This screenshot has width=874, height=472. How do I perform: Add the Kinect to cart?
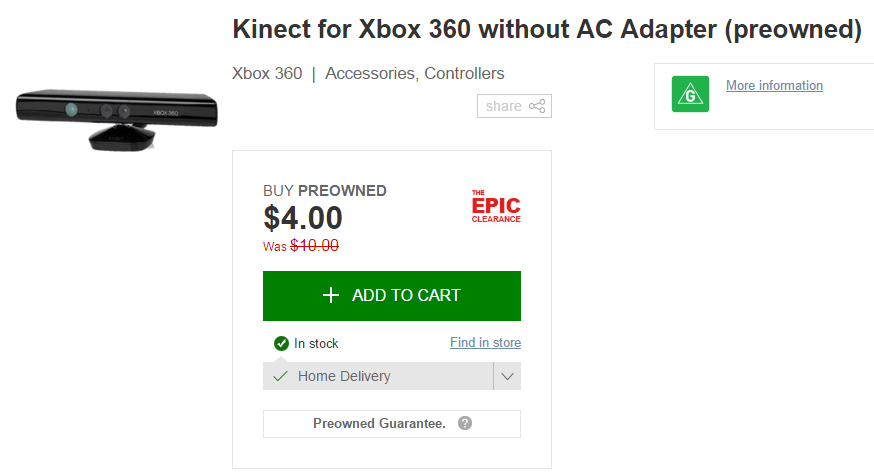[392, 296]
